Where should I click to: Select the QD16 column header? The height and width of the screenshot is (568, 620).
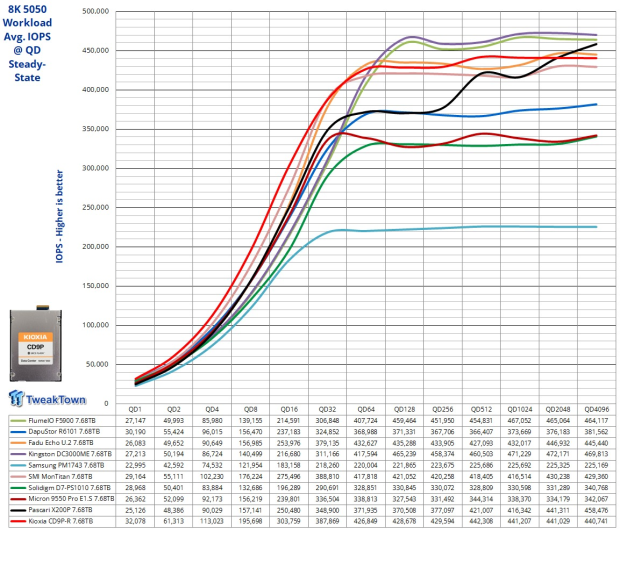289,409
